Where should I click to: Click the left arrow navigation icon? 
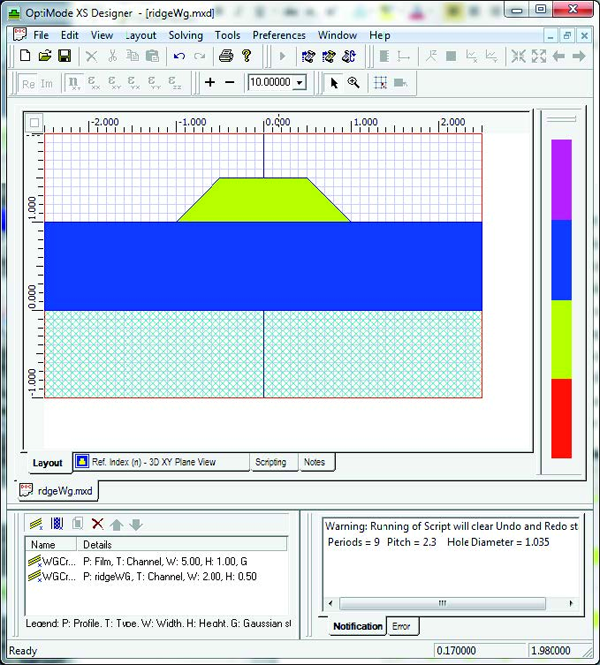(558, 56)
